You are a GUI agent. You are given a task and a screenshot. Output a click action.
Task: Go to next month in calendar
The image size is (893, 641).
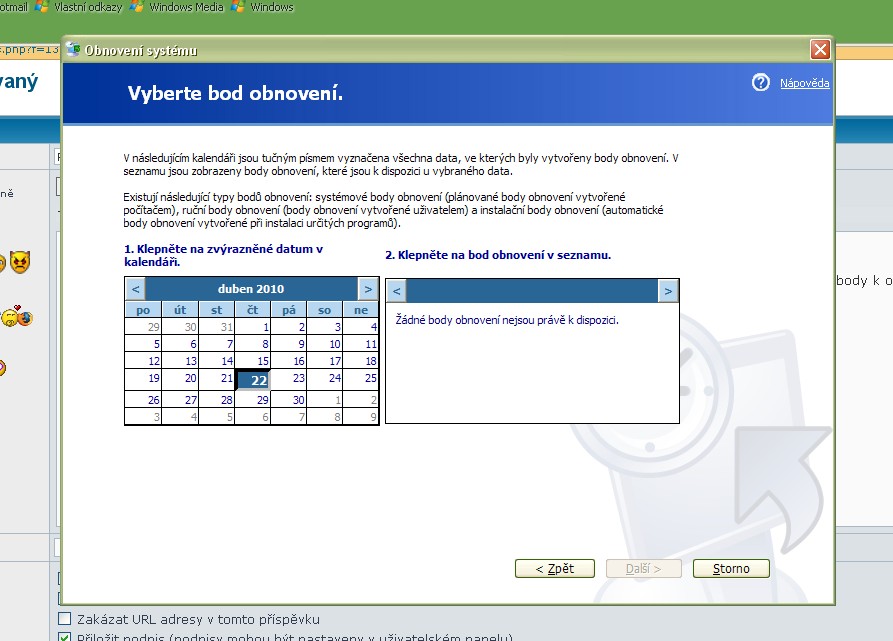pyautogui.click(x=368, y=289)
